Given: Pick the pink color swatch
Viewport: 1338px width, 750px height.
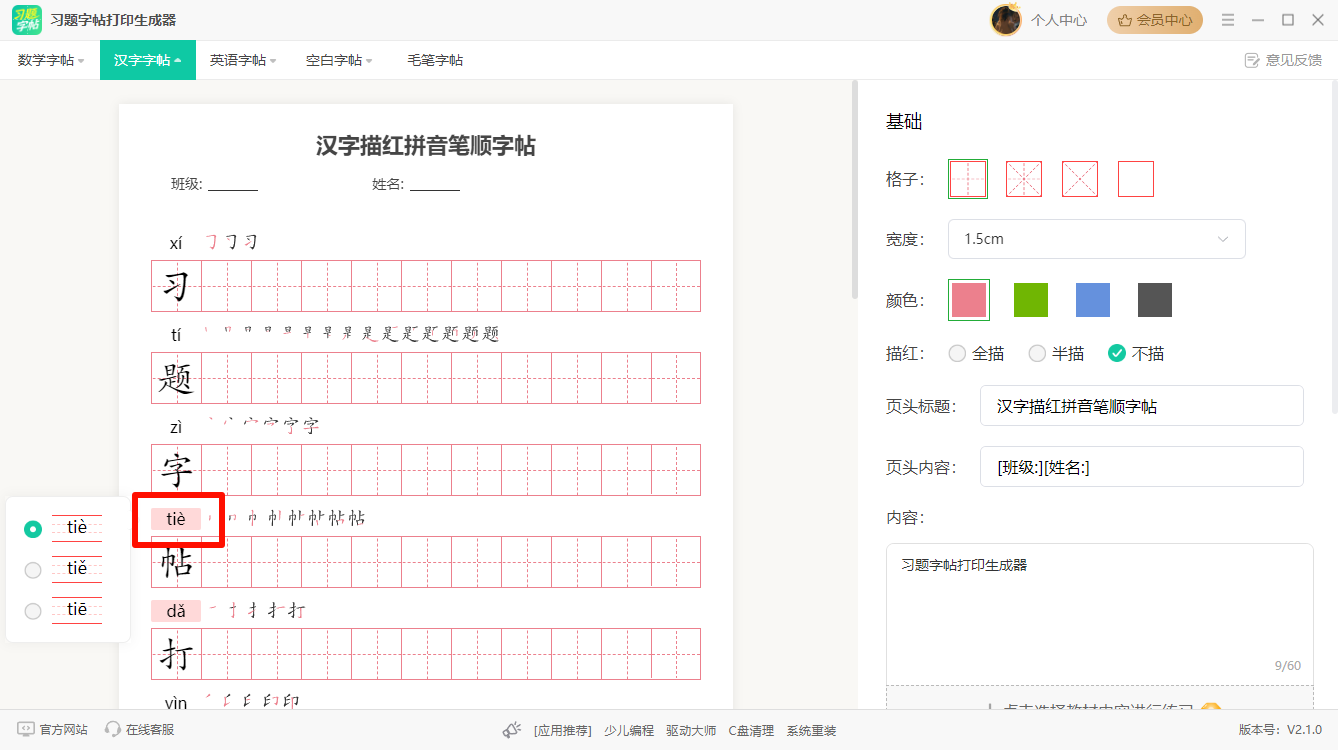Looking at the screenshot, I should [x=969, y=300].
